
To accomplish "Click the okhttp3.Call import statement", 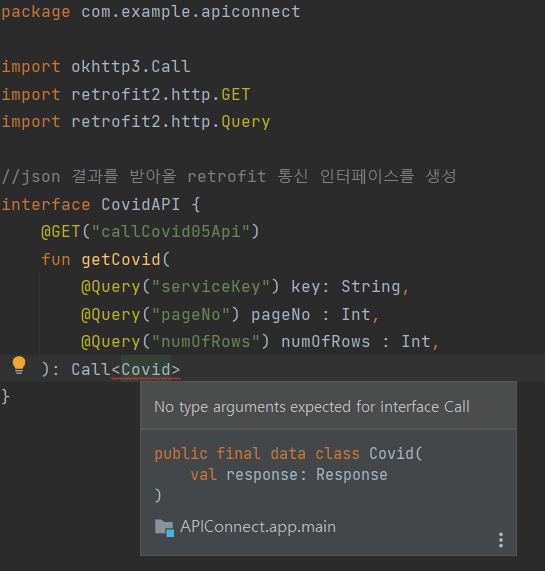I will [x=96, y=67].
